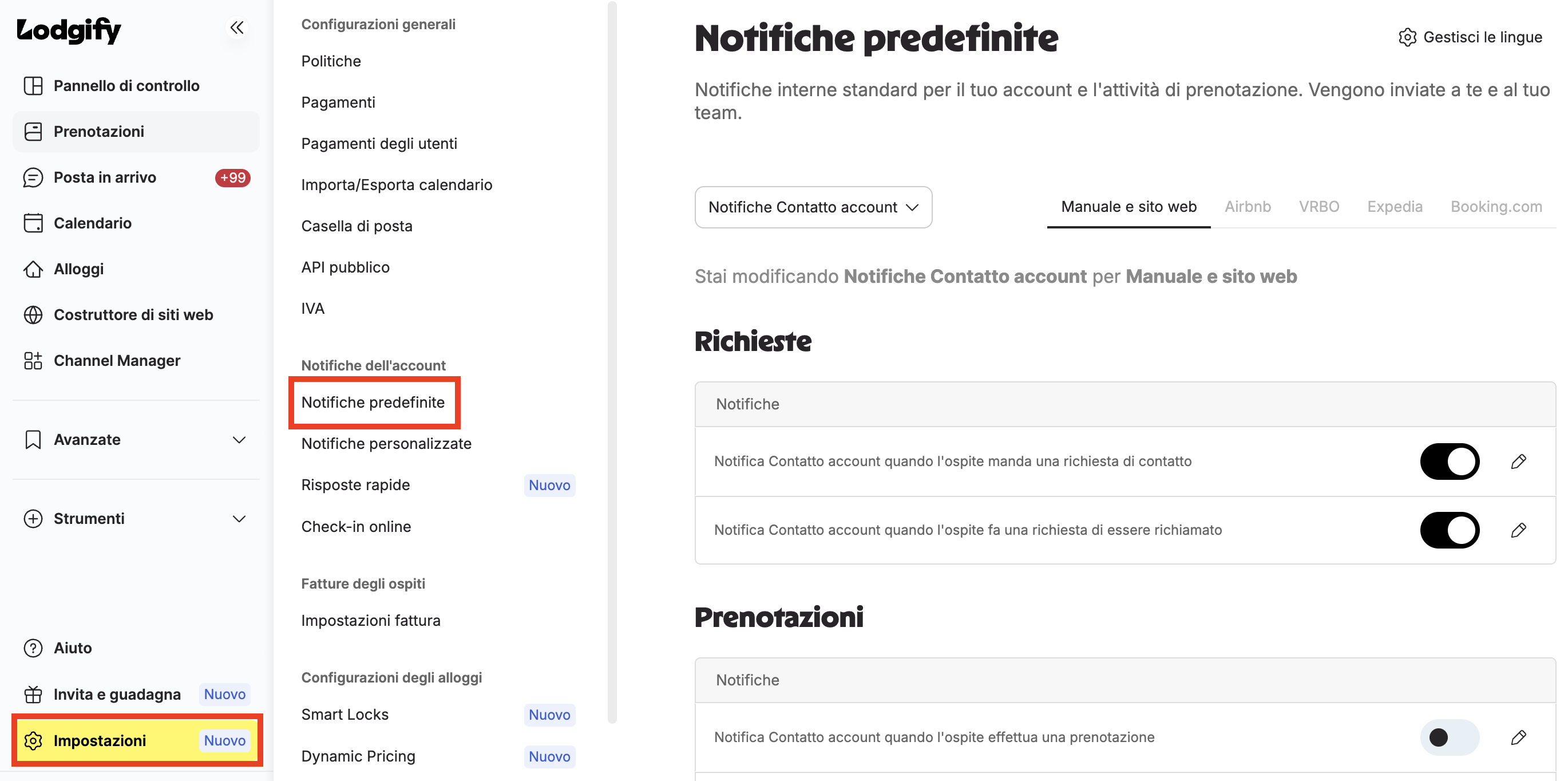
Task: Switch to the Booking.com tab
Action: (x=1495, y=207)
